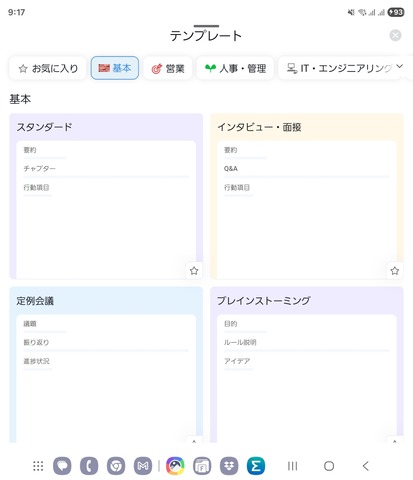
Task: Choose the 定例会議 template card
Action: click(106, 365)
